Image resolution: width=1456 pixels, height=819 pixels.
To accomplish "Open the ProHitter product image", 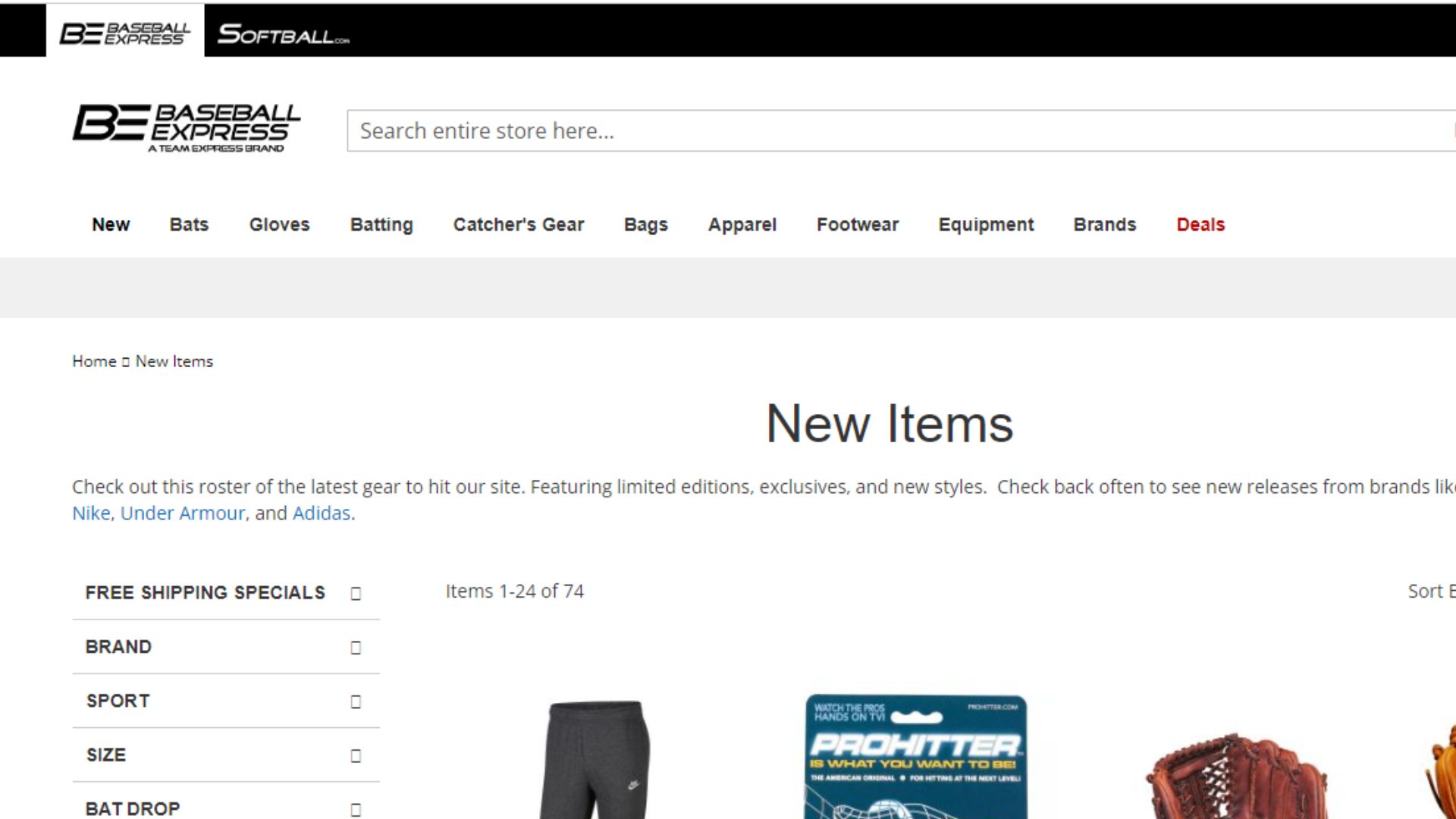I will (x=916, y=756).
